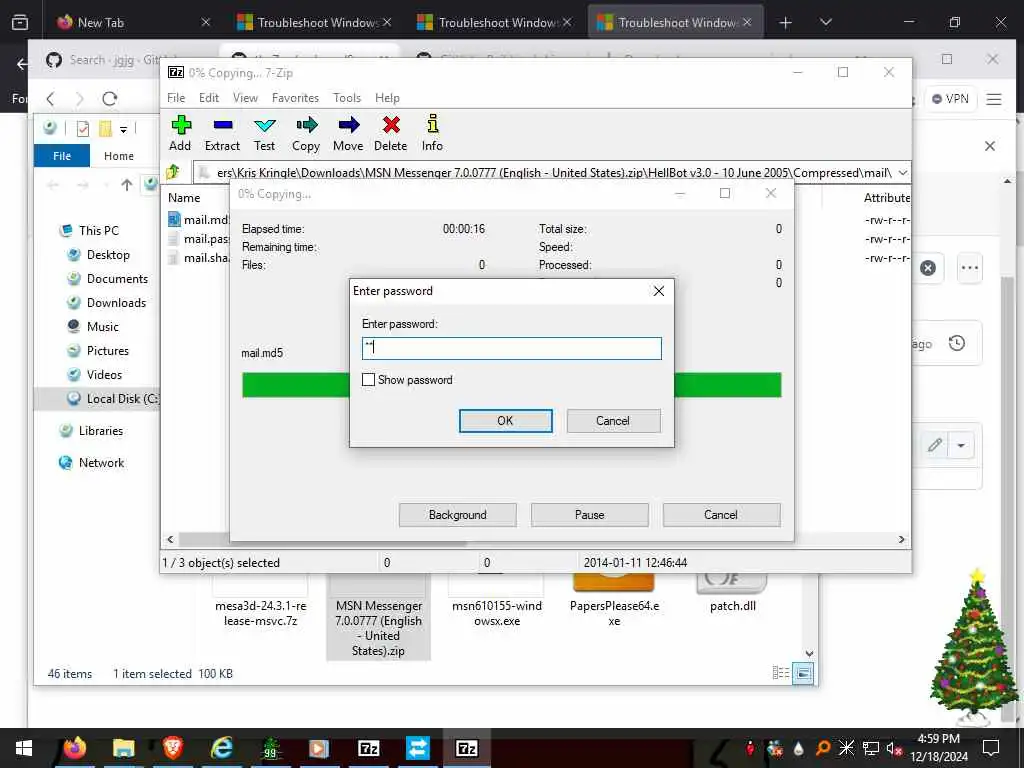Screen dimensions: 1024x768
Task: Open the 7-Zip Tools menu
Action: click(347, 98)
